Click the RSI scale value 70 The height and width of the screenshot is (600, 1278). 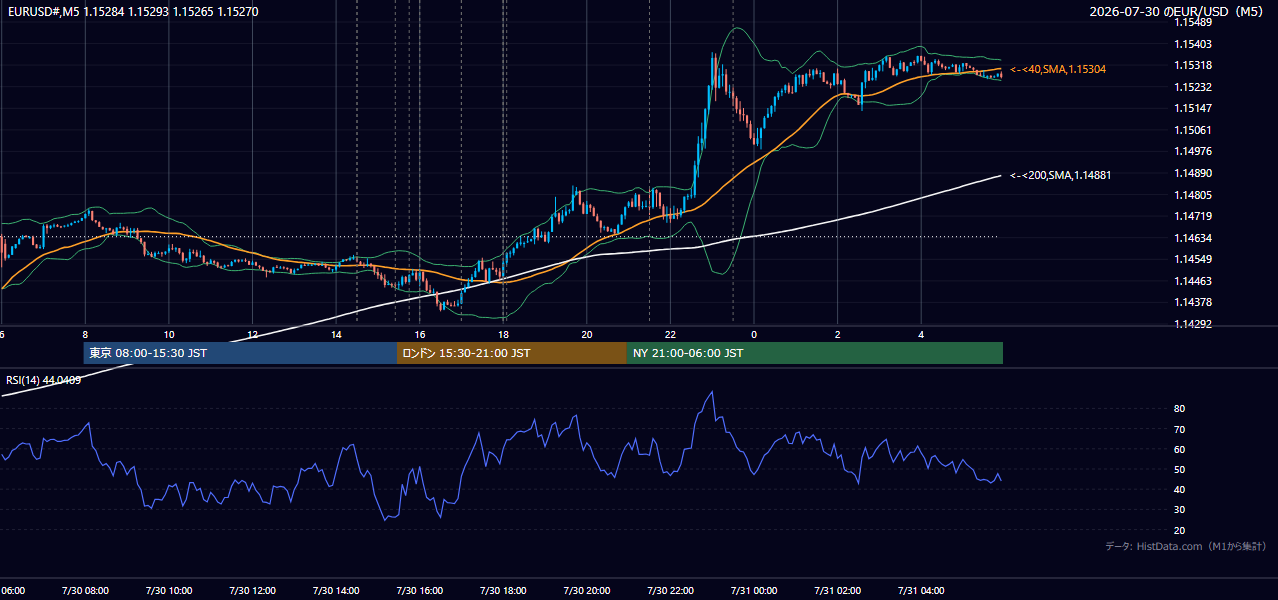pyautogui.click(x=1179, y=429)
